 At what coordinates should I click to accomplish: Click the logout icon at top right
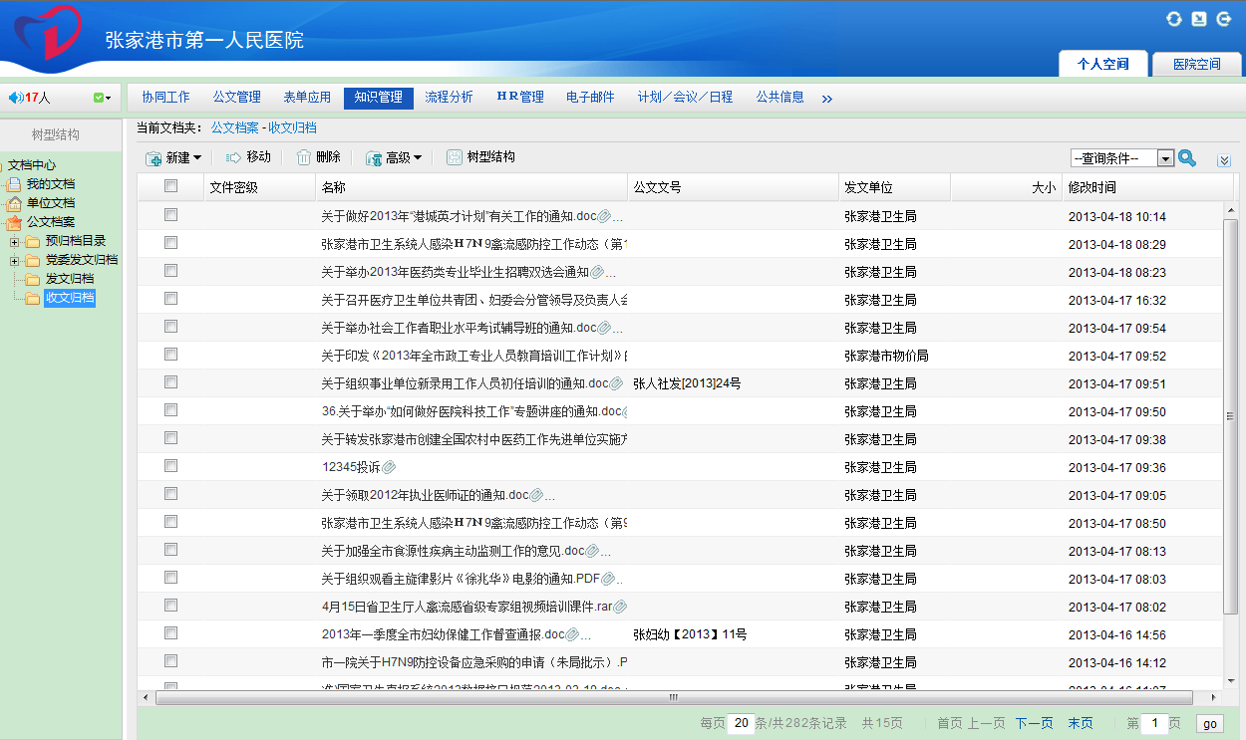point(1226,17)
